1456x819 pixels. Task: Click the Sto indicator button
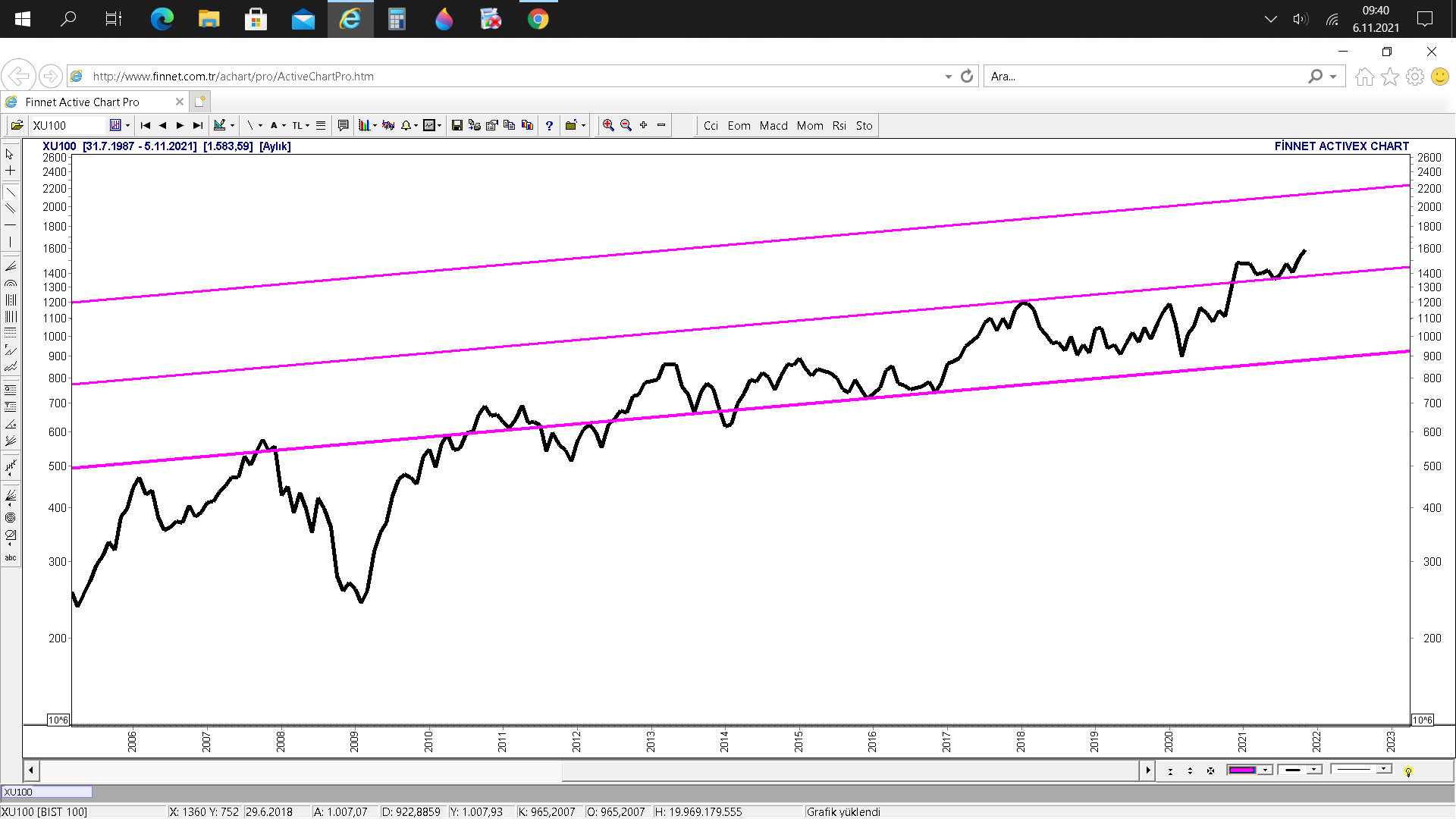(864, 126)
